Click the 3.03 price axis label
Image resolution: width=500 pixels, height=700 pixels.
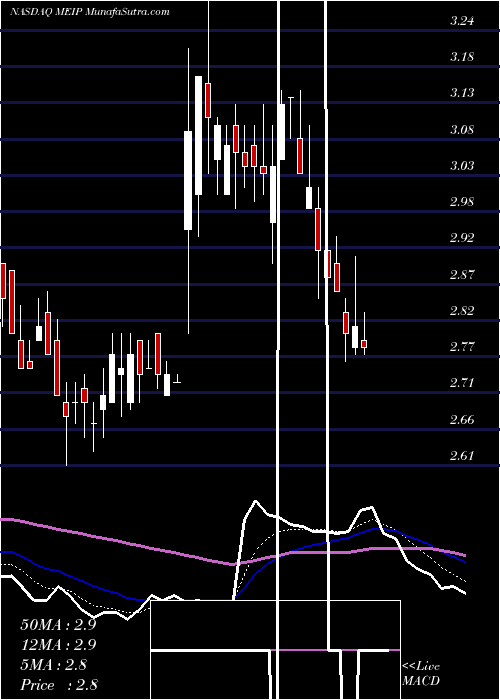coord(462,166)
